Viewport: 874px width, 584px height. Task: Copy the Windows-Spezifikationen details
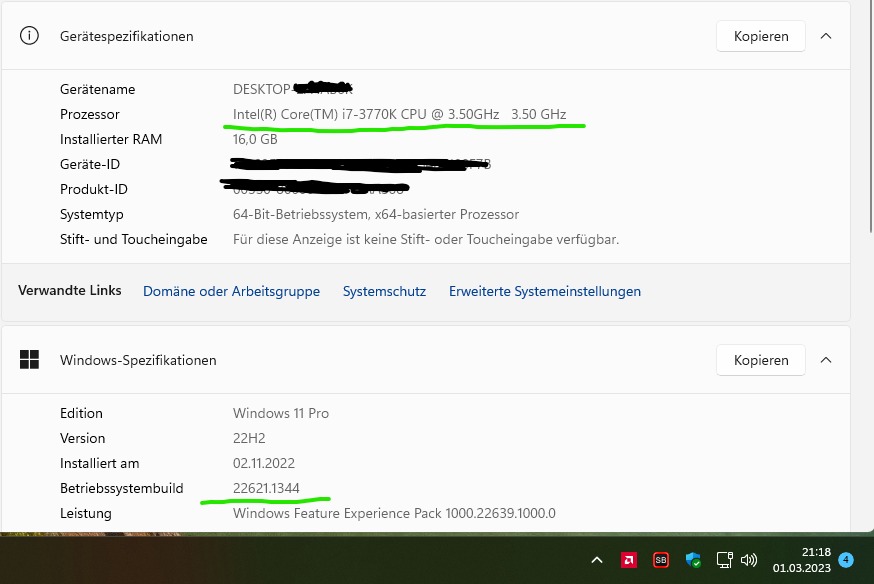coord(760,360)
